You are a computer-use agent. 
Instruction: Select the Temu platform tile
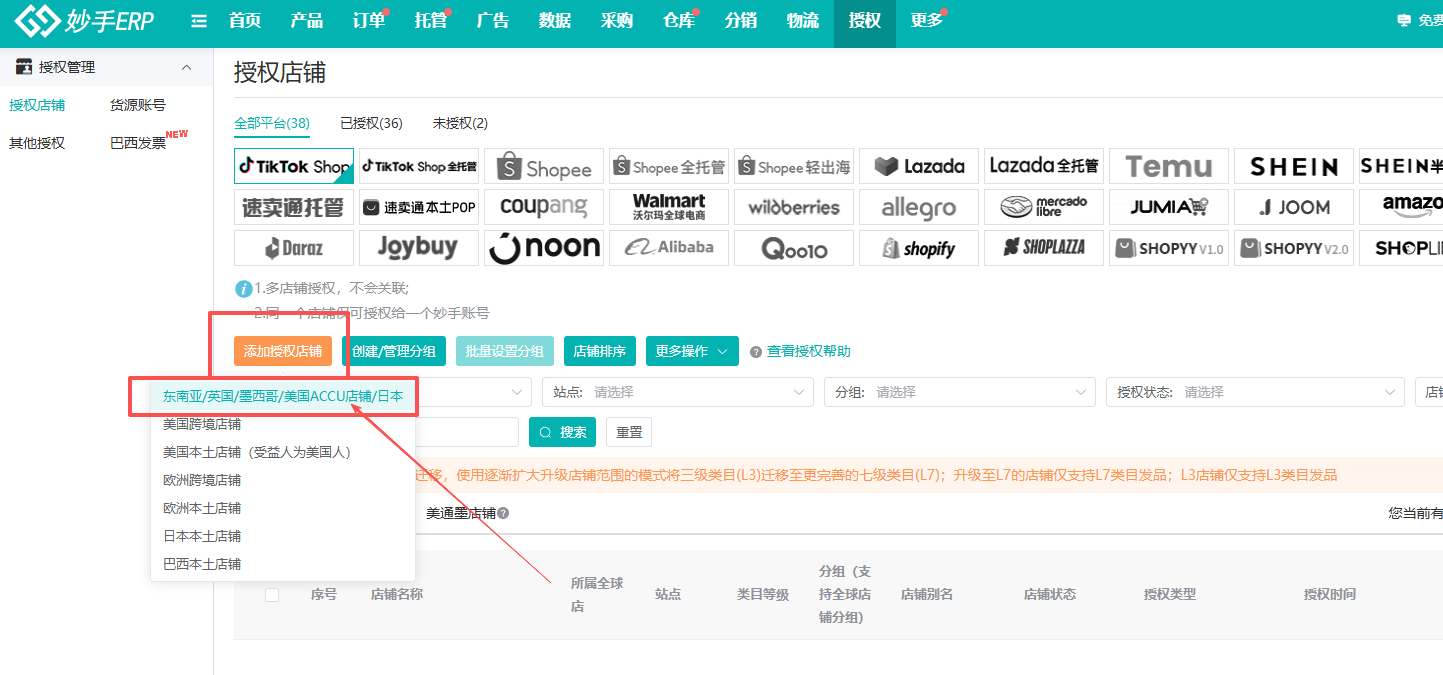1169,166
